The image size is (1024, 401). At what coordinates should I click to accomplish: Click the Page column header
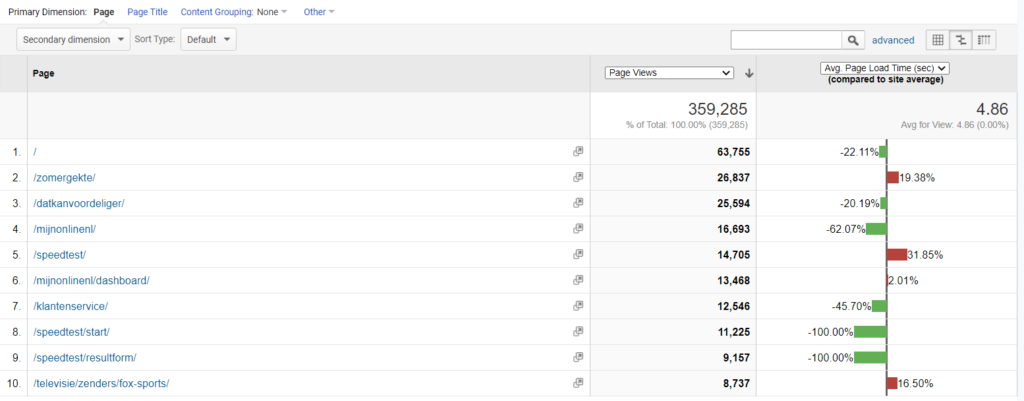point(44,73)
